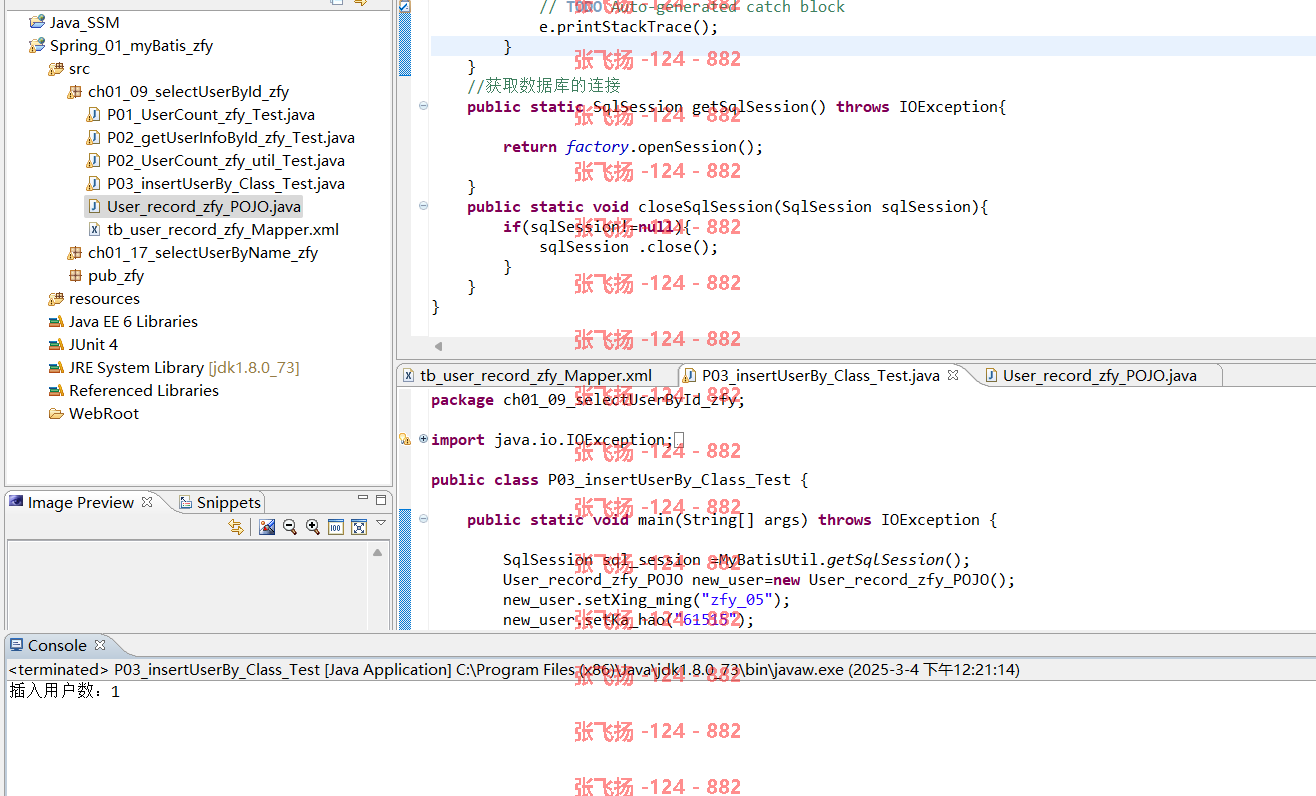
Task: Show image at 100 percent size
Action: point(336,527)
